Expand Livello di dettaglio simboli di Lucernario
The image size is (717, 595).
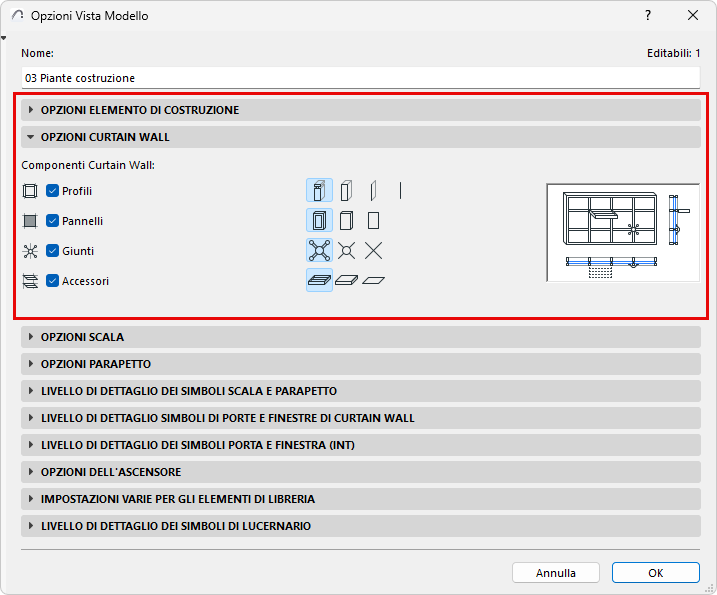[x=361, y=526]
